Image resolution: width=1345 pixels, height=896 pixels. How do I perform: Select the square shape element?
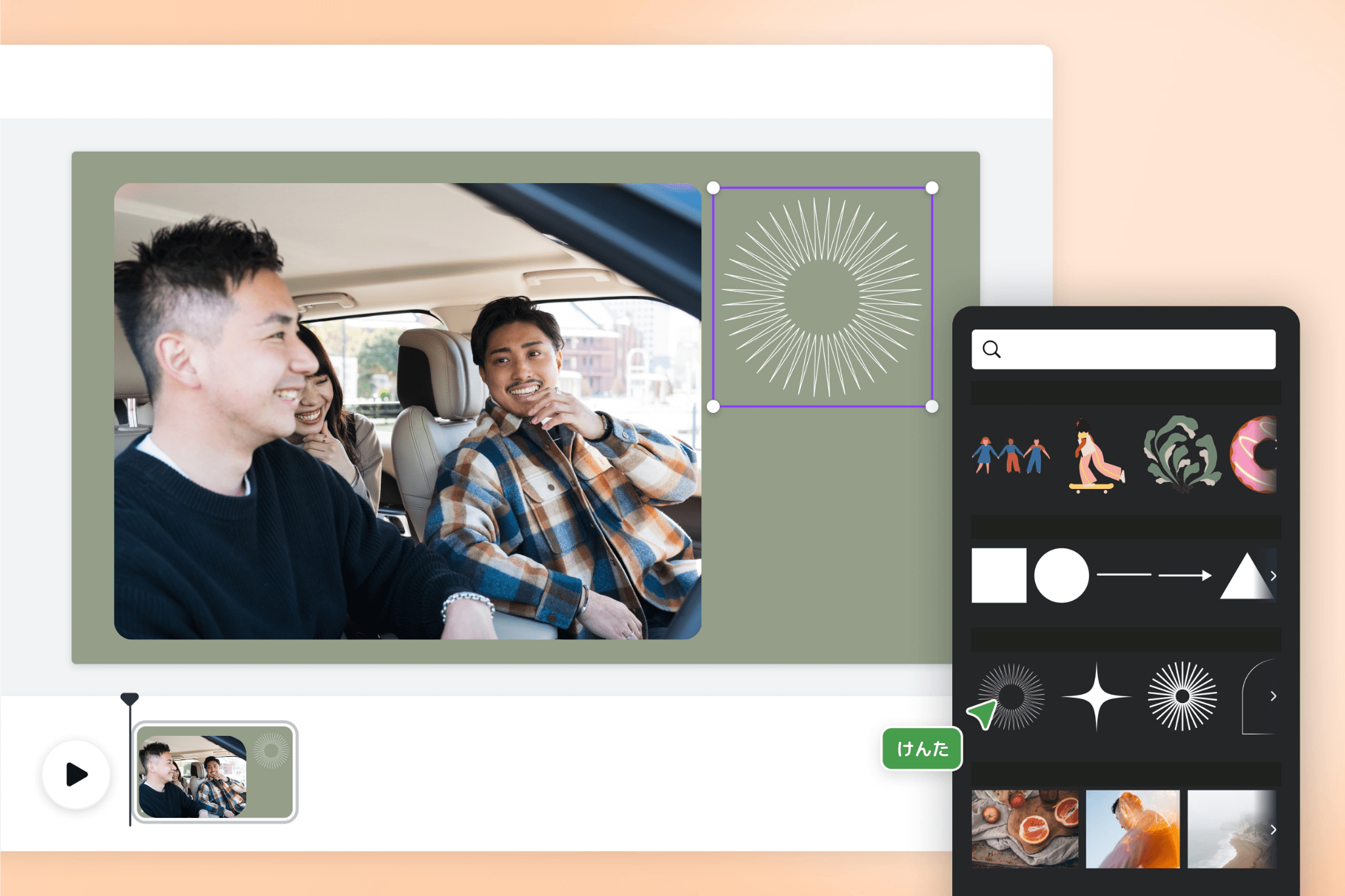click(998, 575)
